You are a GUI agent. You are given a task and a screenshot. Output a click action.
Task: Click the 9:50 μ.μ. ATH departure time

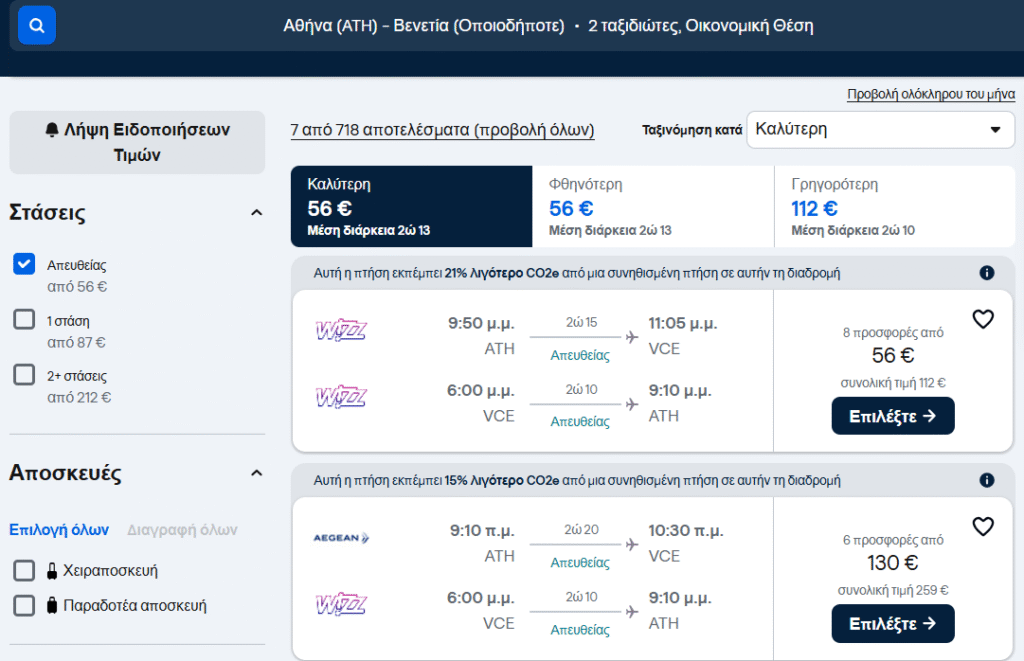coord(481,323)
